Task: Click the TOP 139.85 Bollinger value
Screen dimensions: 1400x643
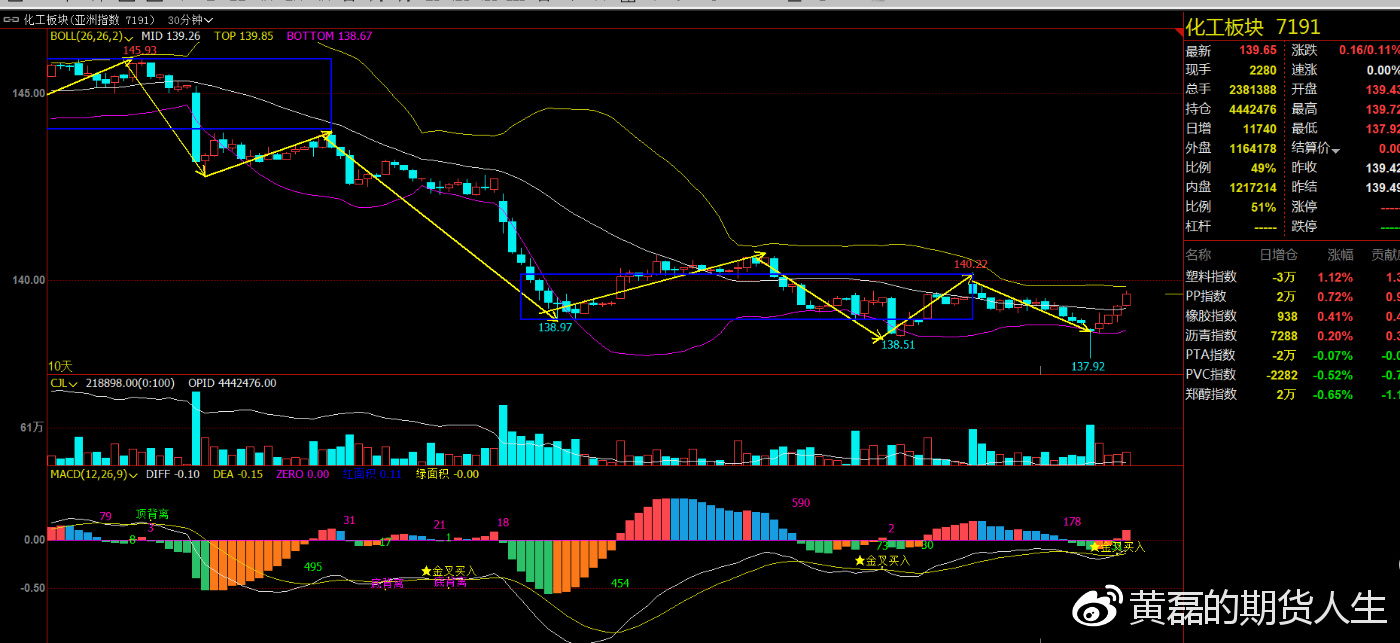Action: 243,36
